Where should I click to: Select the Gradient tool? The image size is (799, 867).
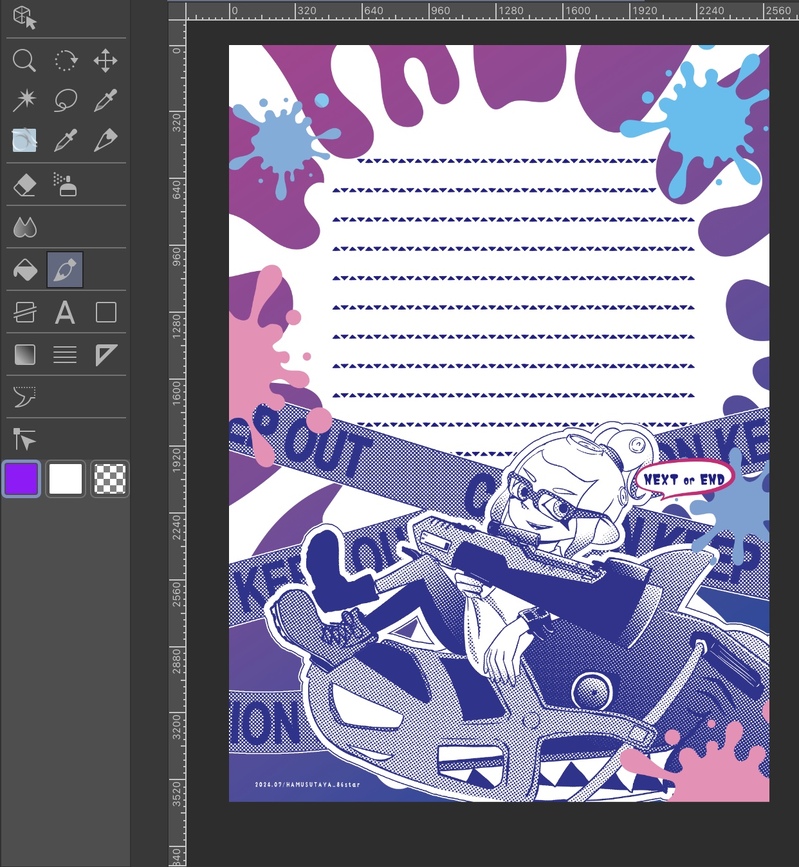pyautogui.click(x=24, y=354)
